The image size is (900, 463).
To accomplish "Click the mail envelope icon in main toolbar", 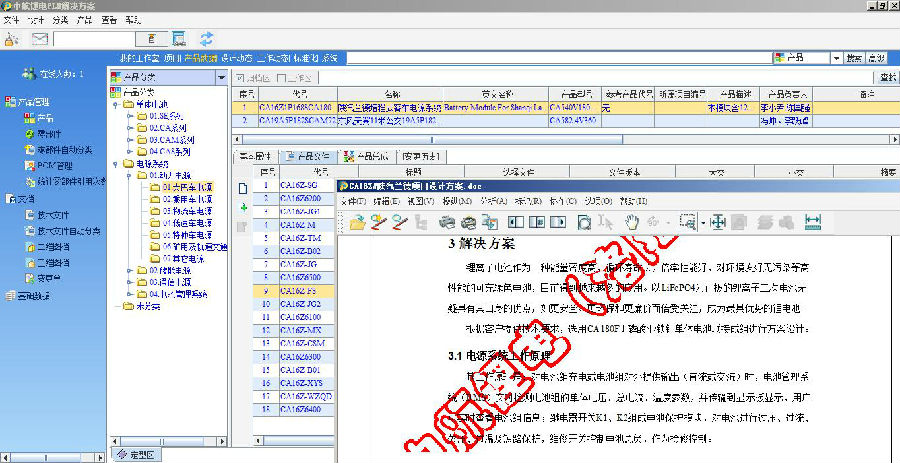I will (40, 39).
